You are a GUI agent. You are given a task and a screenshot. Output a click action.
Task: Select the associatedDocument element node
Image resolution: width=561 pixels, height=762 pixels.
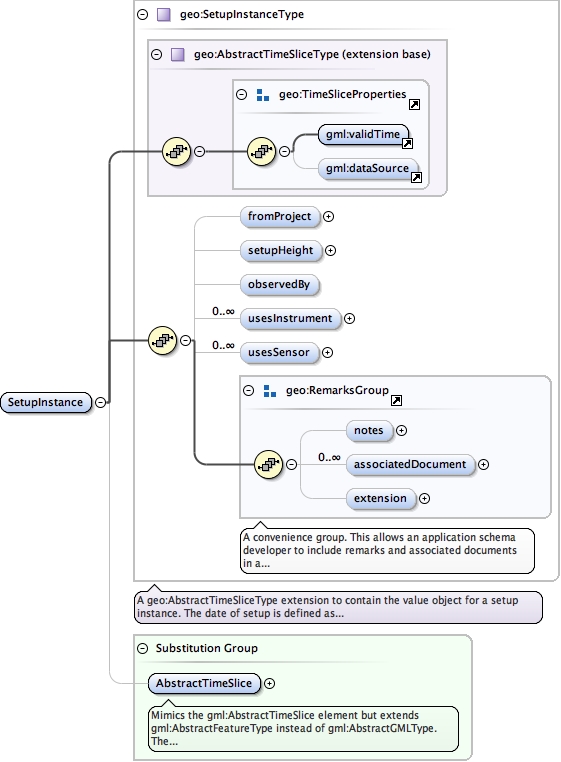[410, 465]
